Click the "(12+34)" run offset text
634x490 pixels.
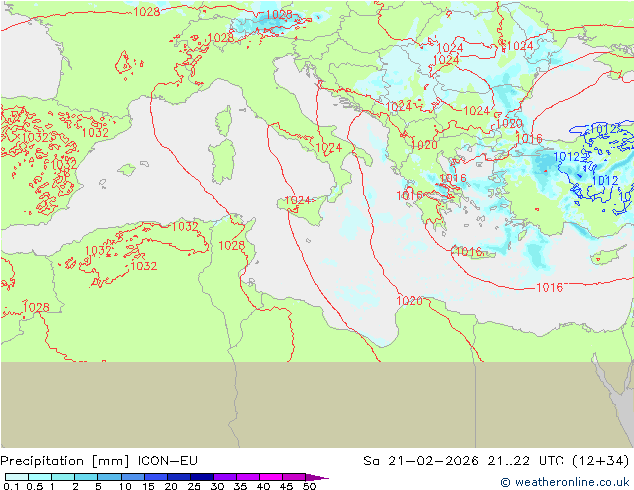tap(601, 461)
